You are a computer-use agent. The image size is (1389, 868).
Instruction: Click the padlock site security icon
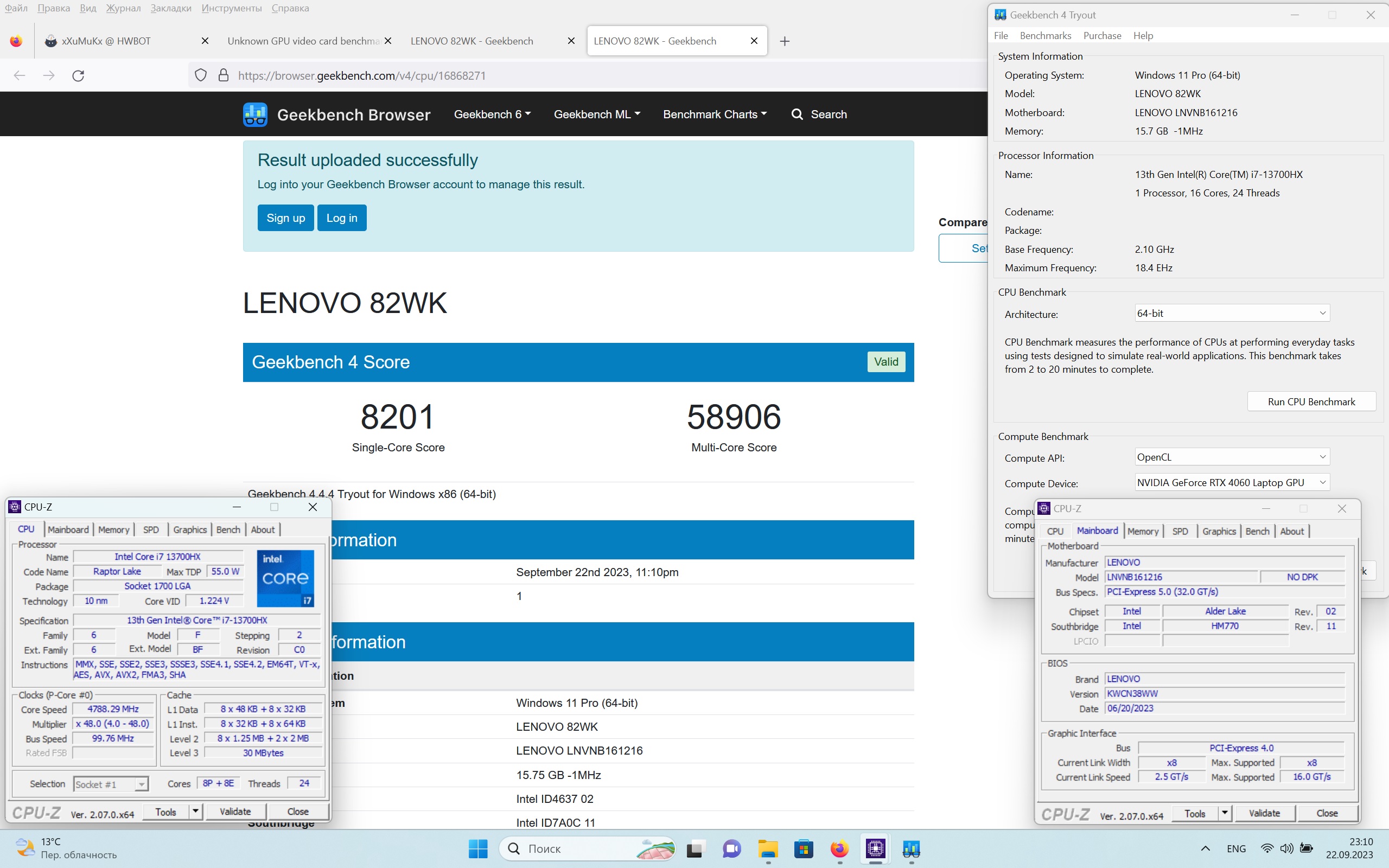click(224, 75)
